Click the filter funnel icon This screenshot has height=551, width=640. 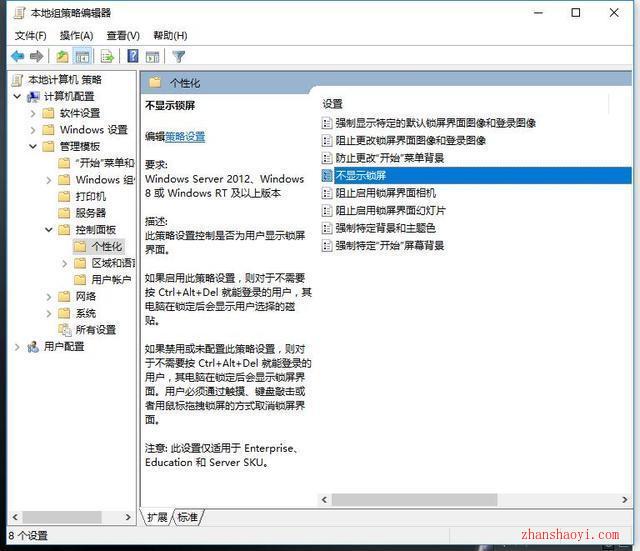click(x=179, y=56)
